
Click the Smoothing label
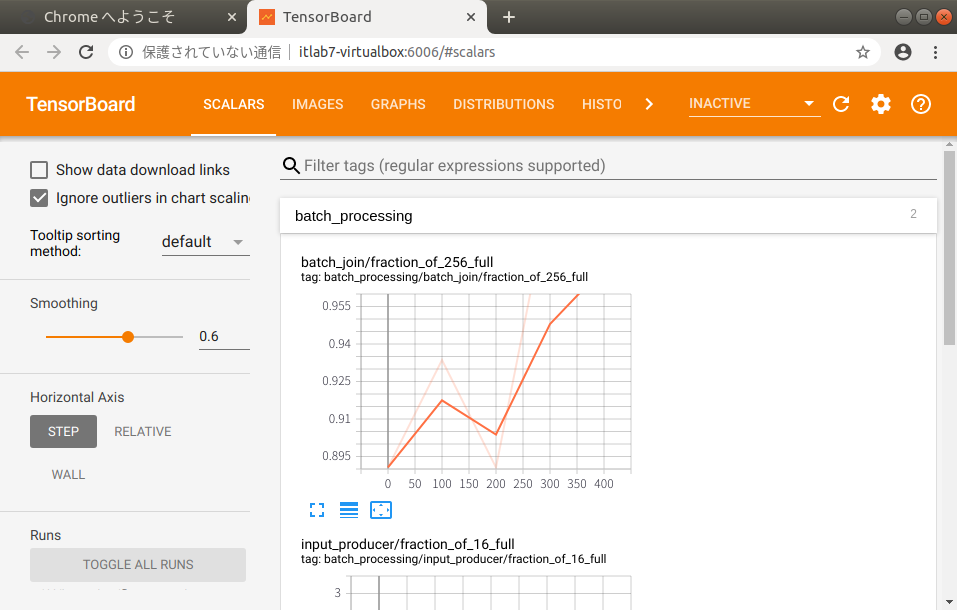coord(63,303)
